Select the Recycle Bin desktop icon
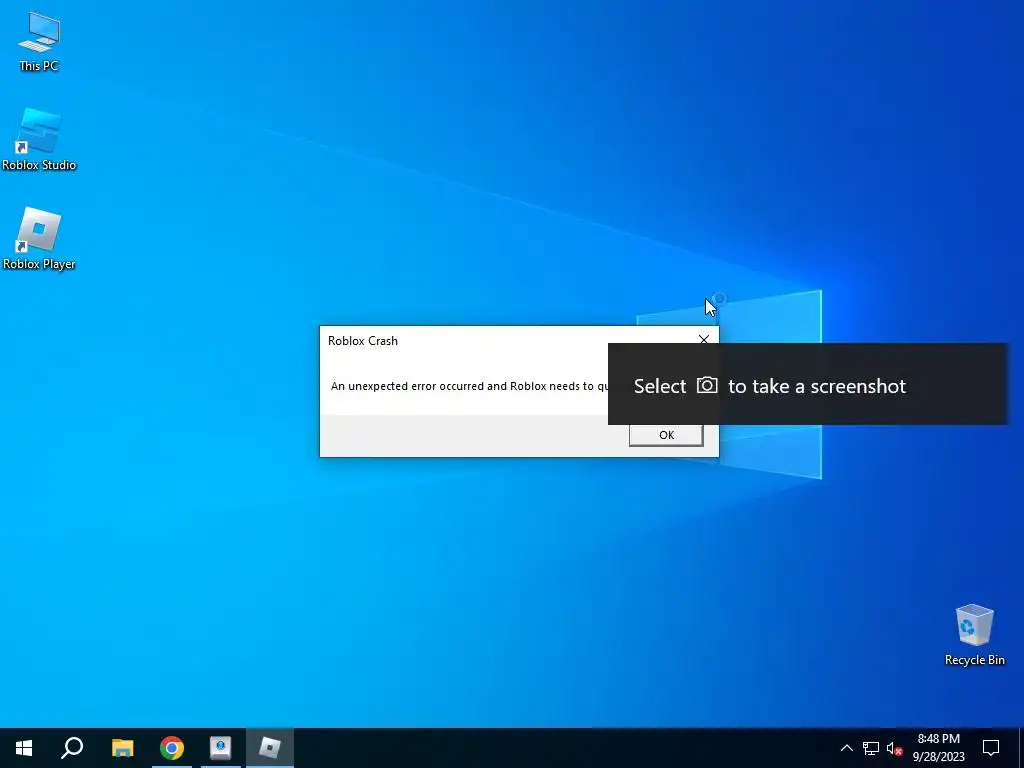 [974, 634]
